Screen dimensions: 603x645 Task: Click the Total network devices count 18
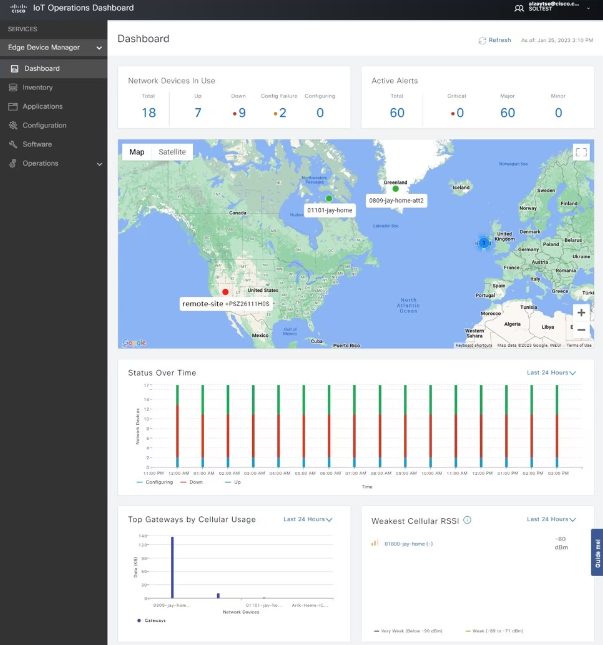pyautogui.click(x=149, y=113)
